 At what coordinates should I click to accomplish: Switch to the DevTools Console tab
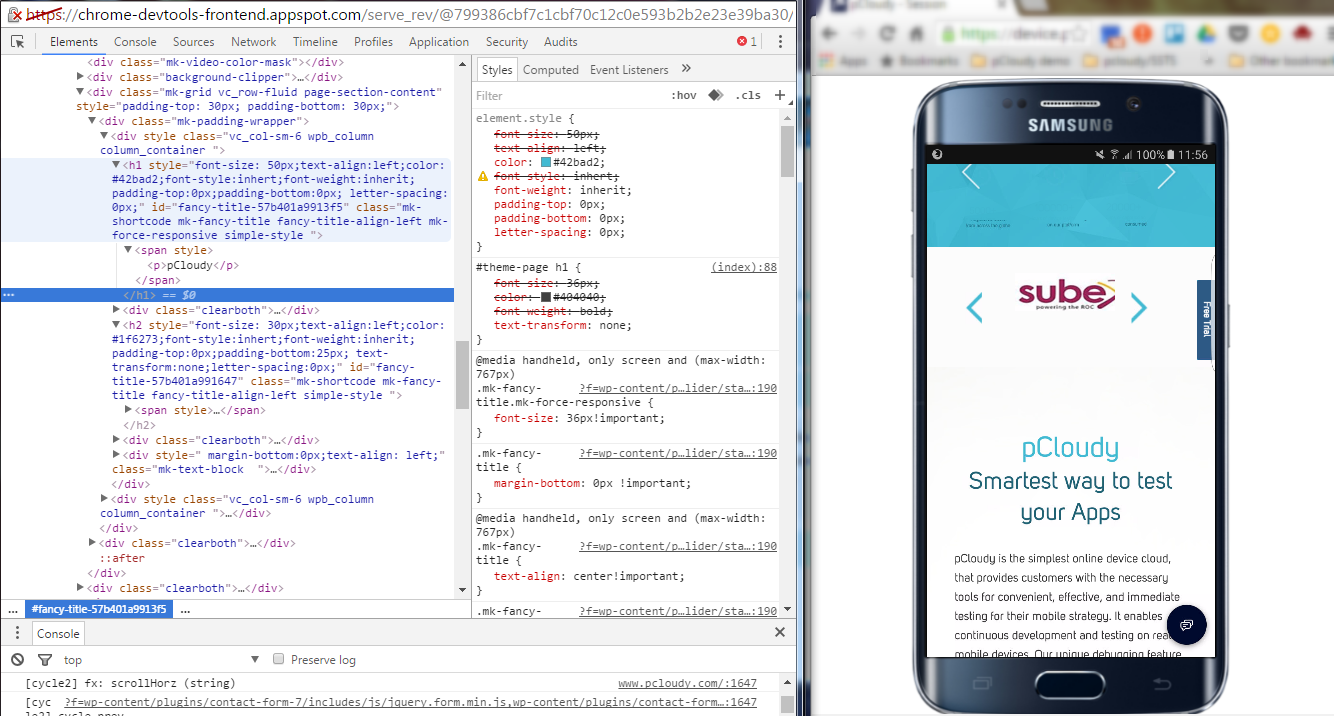coord(135,42)
